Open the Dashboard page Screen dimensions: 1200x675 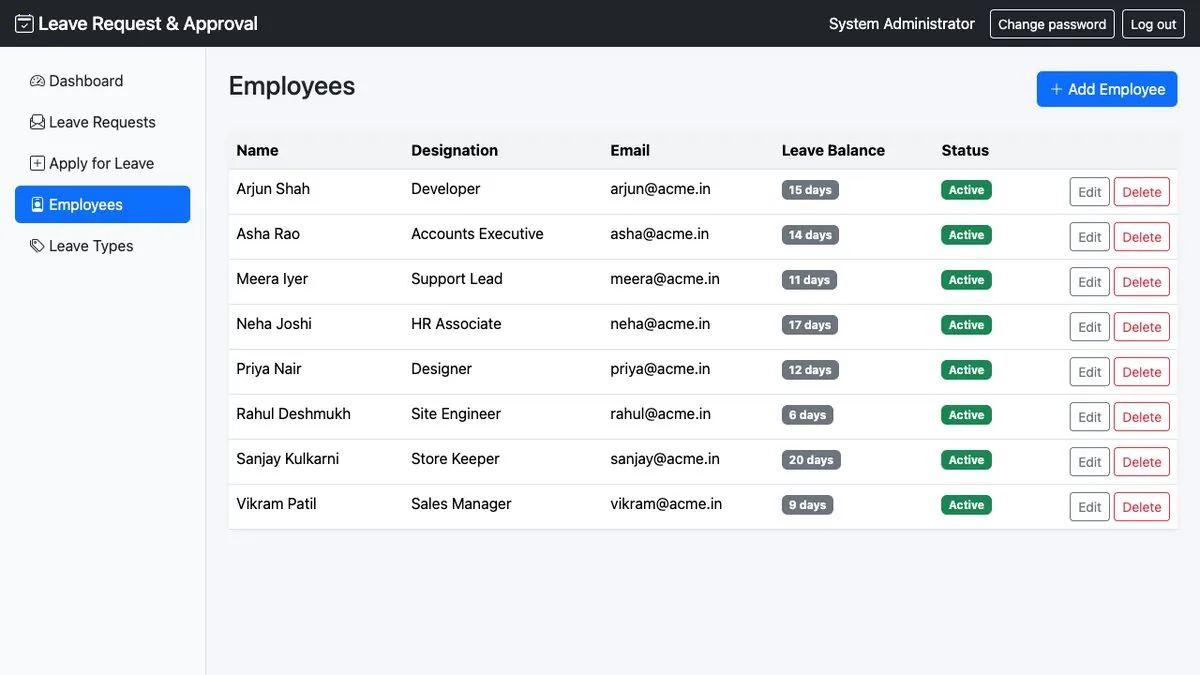[x=102, y=81]
